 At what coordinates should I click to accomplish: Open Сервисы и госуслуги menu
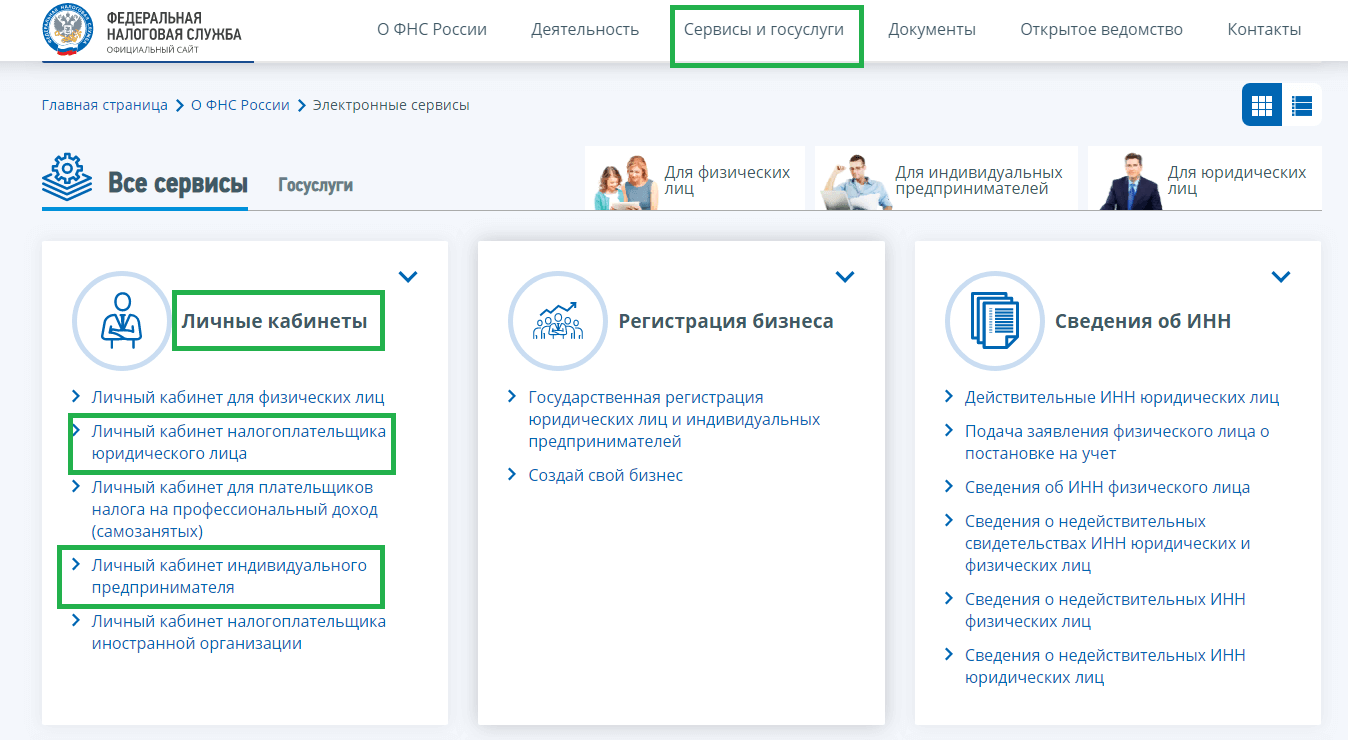[764, 30]
